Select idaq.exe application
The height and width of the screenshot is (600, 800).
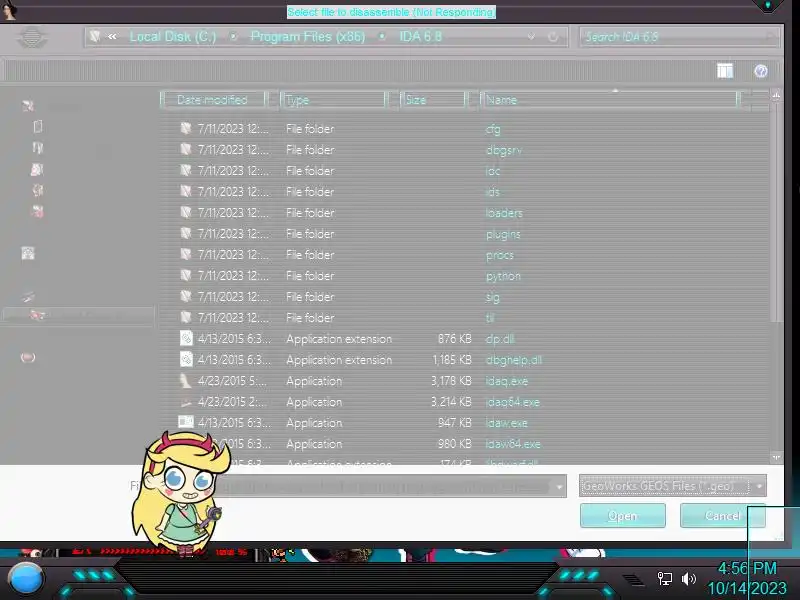(x=507, y=381)
